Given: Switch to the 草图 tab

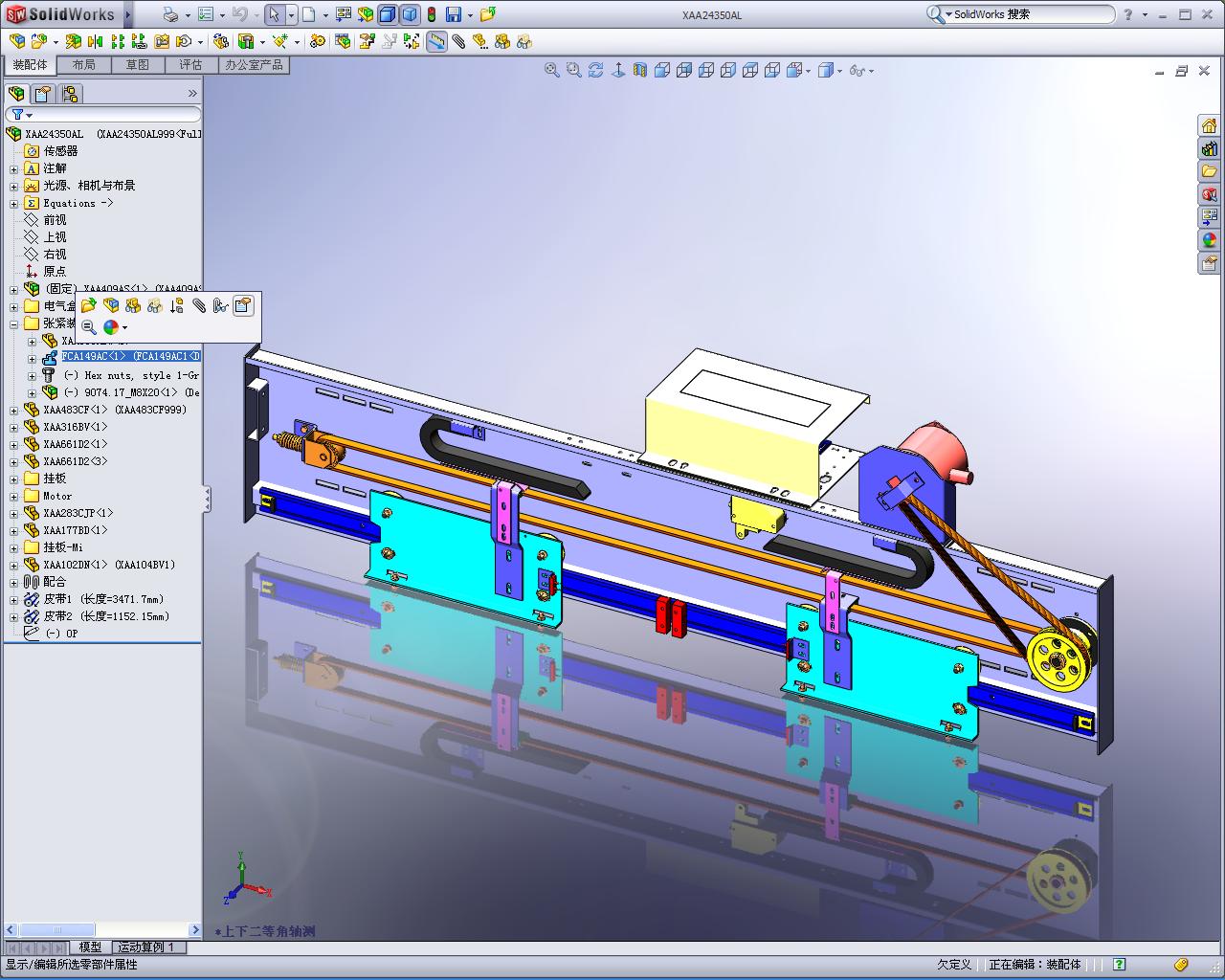Looking at the screenshot, I should click(x=138, y=65).
